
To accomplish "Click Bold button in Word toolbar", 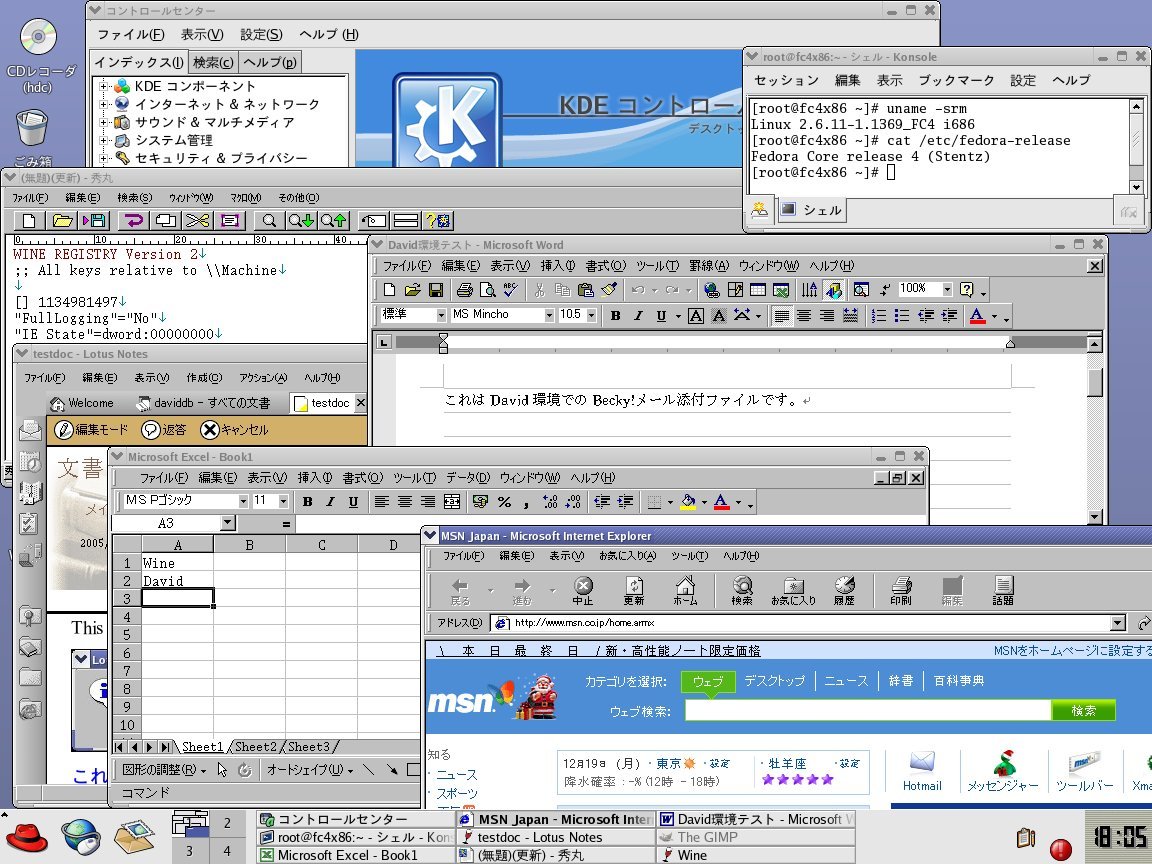I will [x=616, y=316].
